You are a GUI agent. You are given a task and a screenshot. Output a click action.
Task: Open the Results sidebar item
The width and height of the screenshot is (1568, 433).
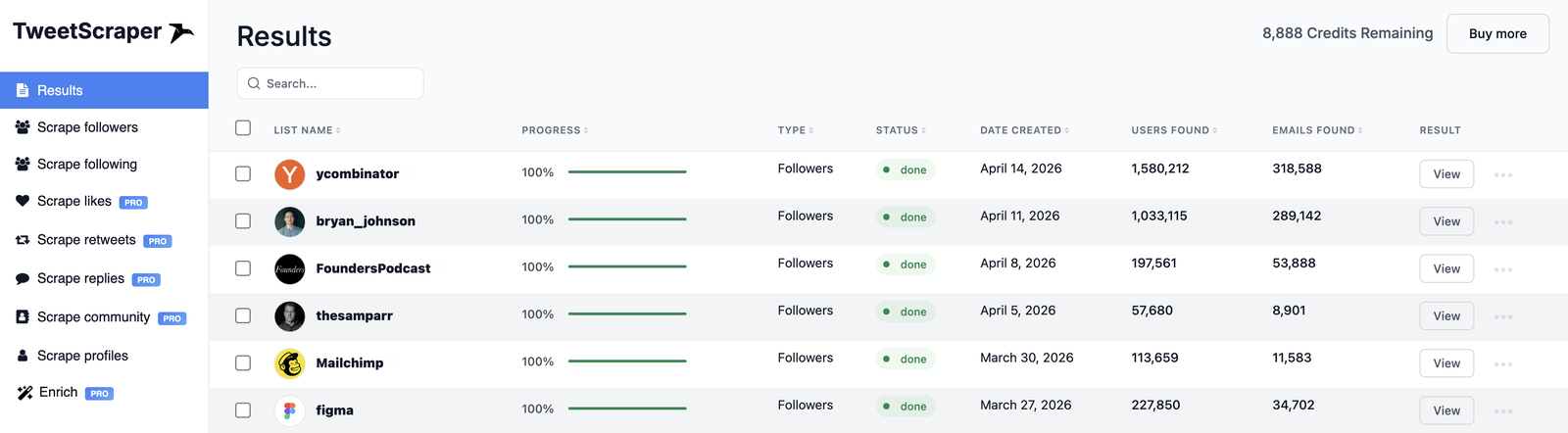[x=104, y=90]
